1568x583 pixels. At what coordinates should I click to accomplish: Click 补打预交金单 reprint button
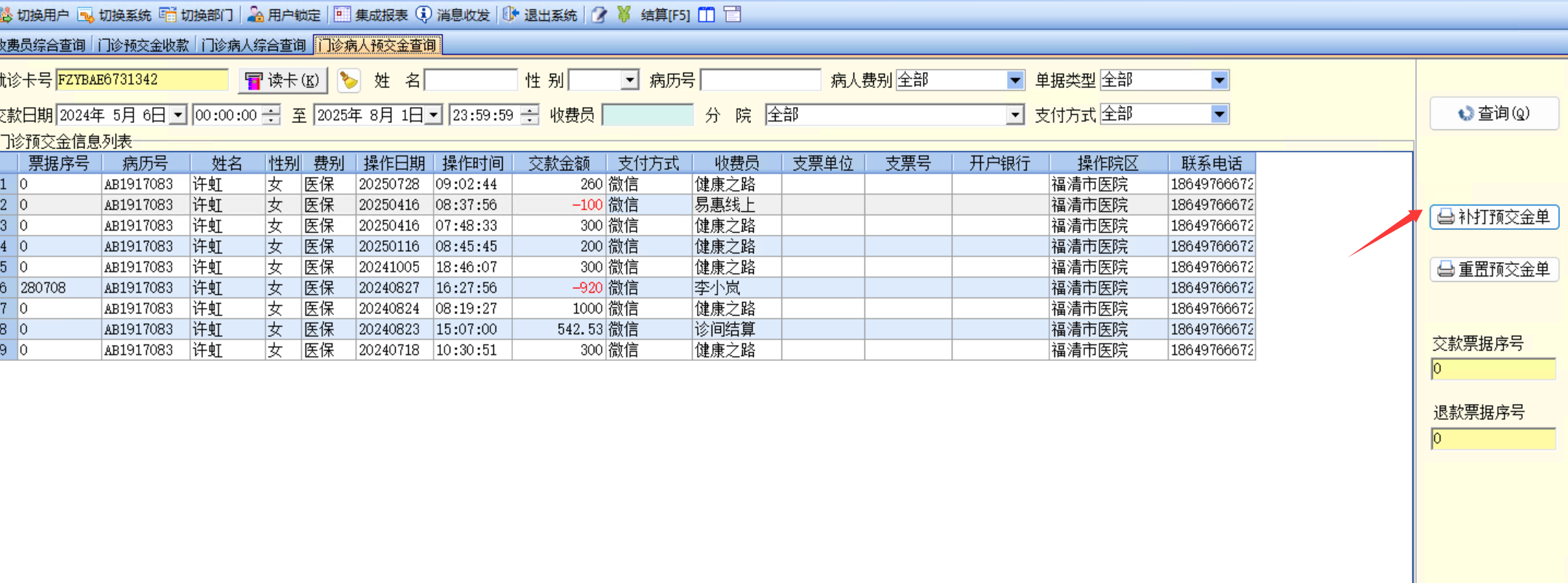[1494, 217]
